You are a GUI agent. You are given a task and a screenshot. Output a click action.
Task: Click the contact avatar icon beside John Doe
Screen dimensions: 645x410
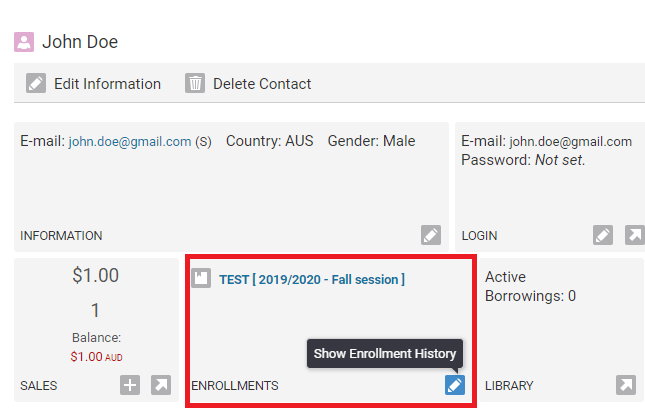pos(24,42)
